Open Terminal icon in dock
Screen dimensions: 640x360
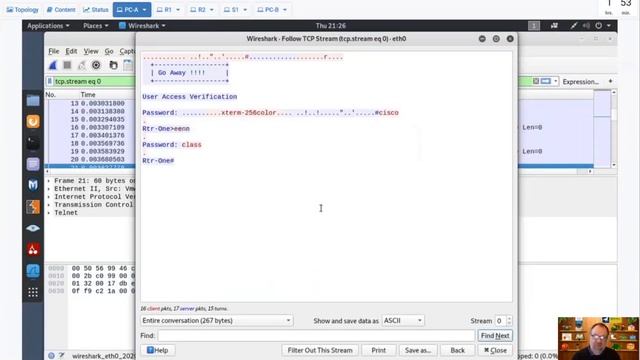33,143
